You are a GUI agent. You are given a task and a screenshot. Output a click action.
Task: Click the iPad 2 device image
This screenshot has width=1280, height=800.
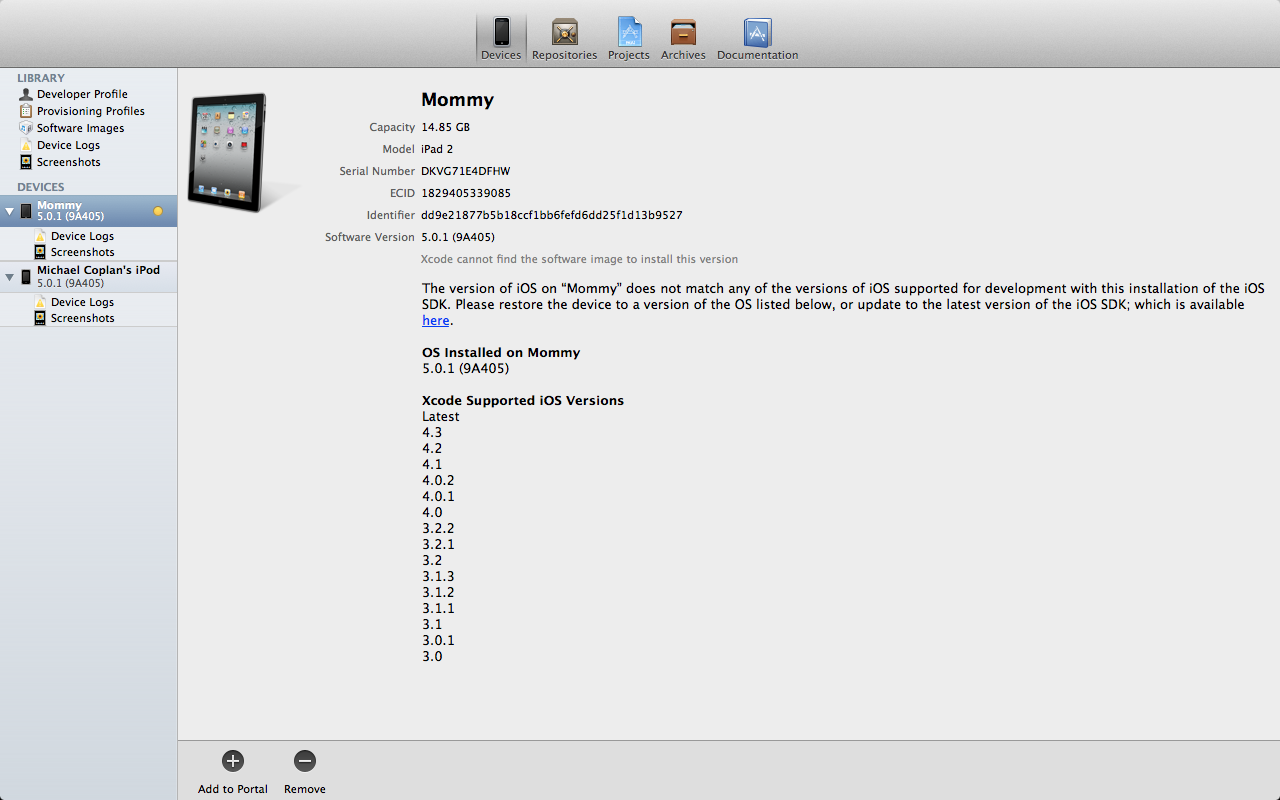[230, 152]
